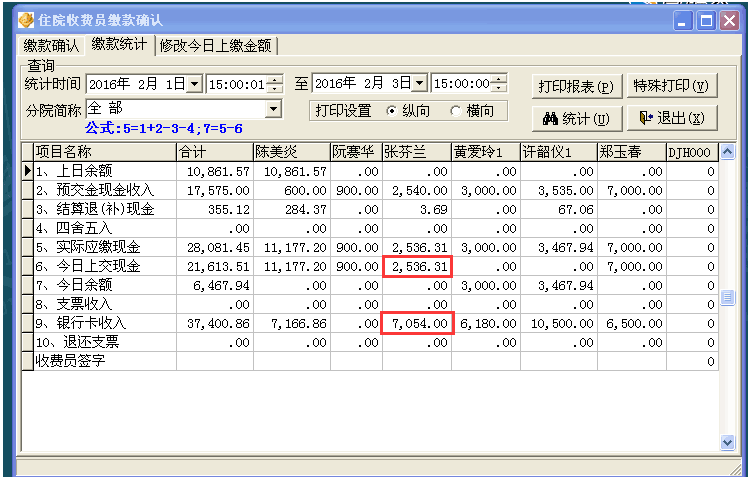The image size is (748, 477).
Task: Click the 合计 total 28,081.45
Action: (215, 247)
